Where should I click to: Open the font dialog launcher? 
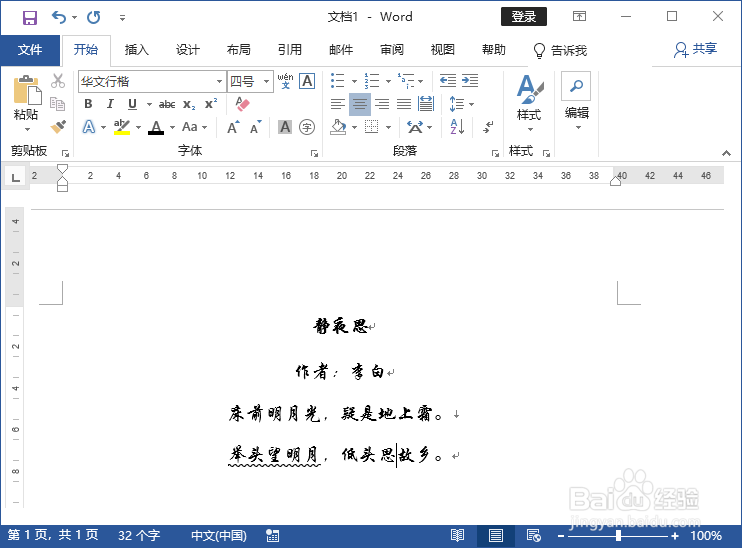(314, 153)
